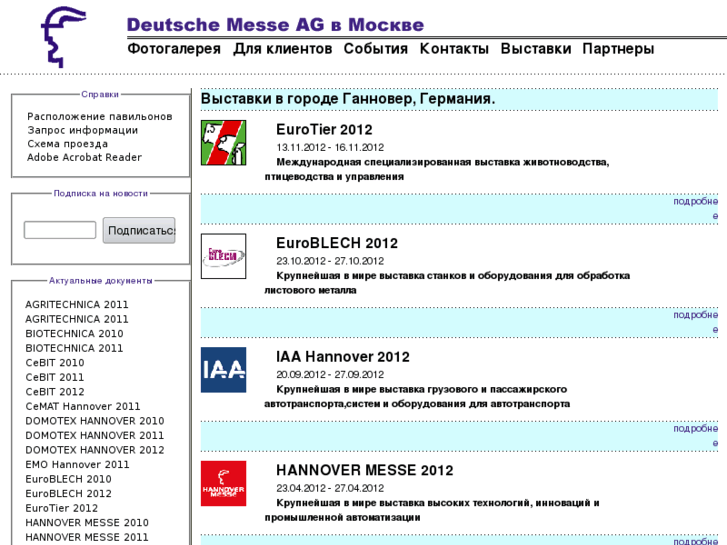Select EuroTier dates 13.11.2012 - 16.11.2012
The width and height of the screenshot is (727, 545).
330,147
